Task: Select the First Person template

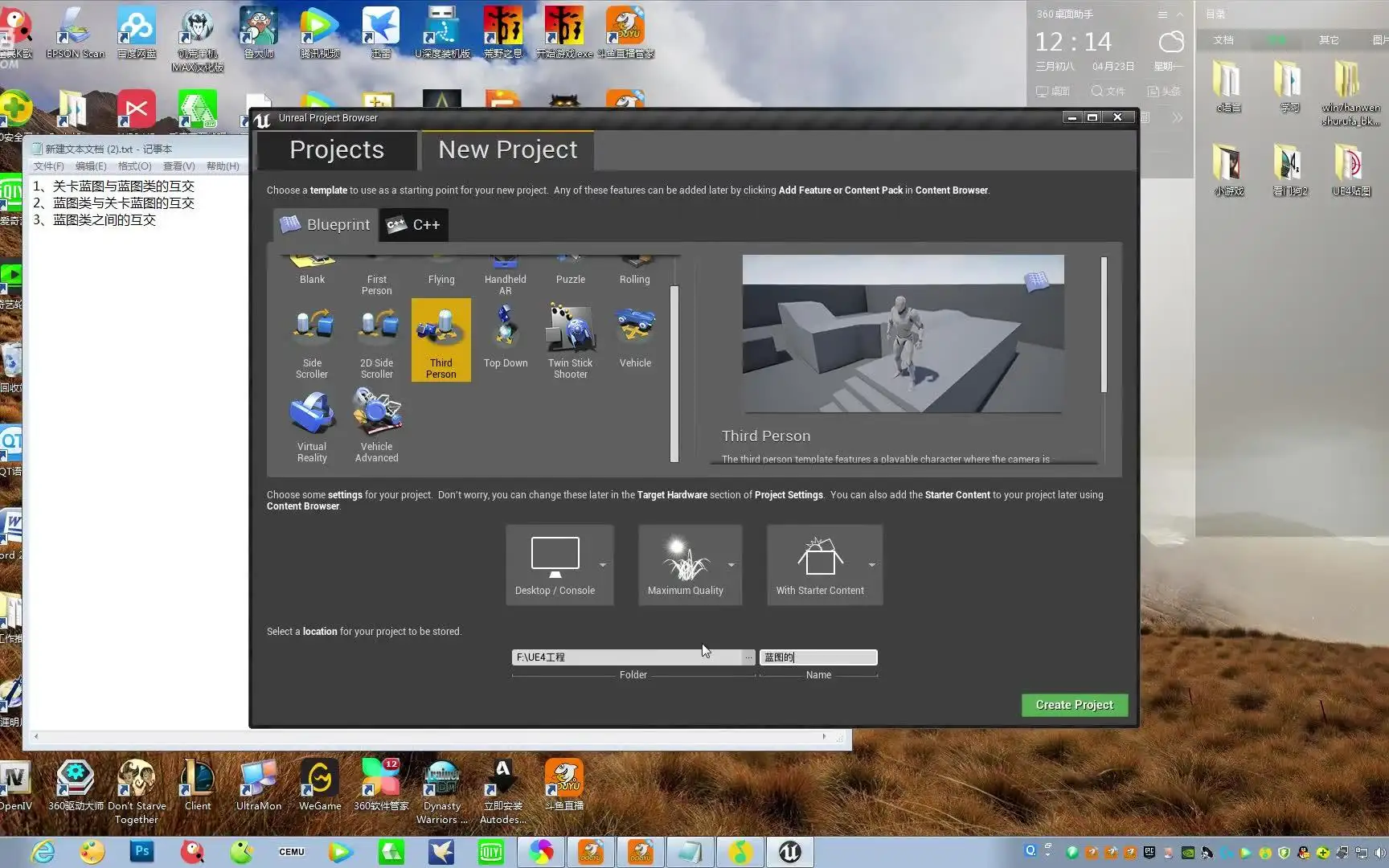Action: coord(376,276)
